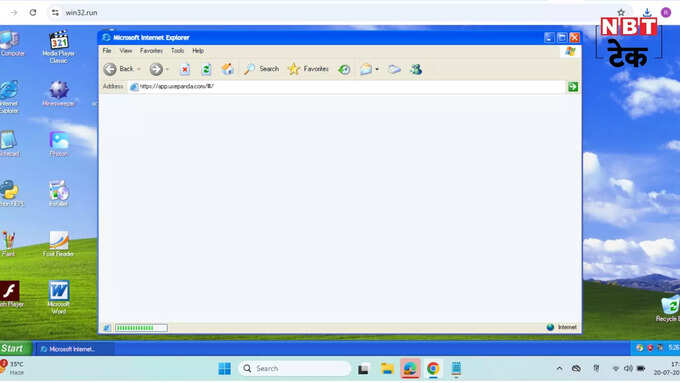Click the page loading progress bar
The width and height of the screenshot is (680, 383).
pos(141,328)
